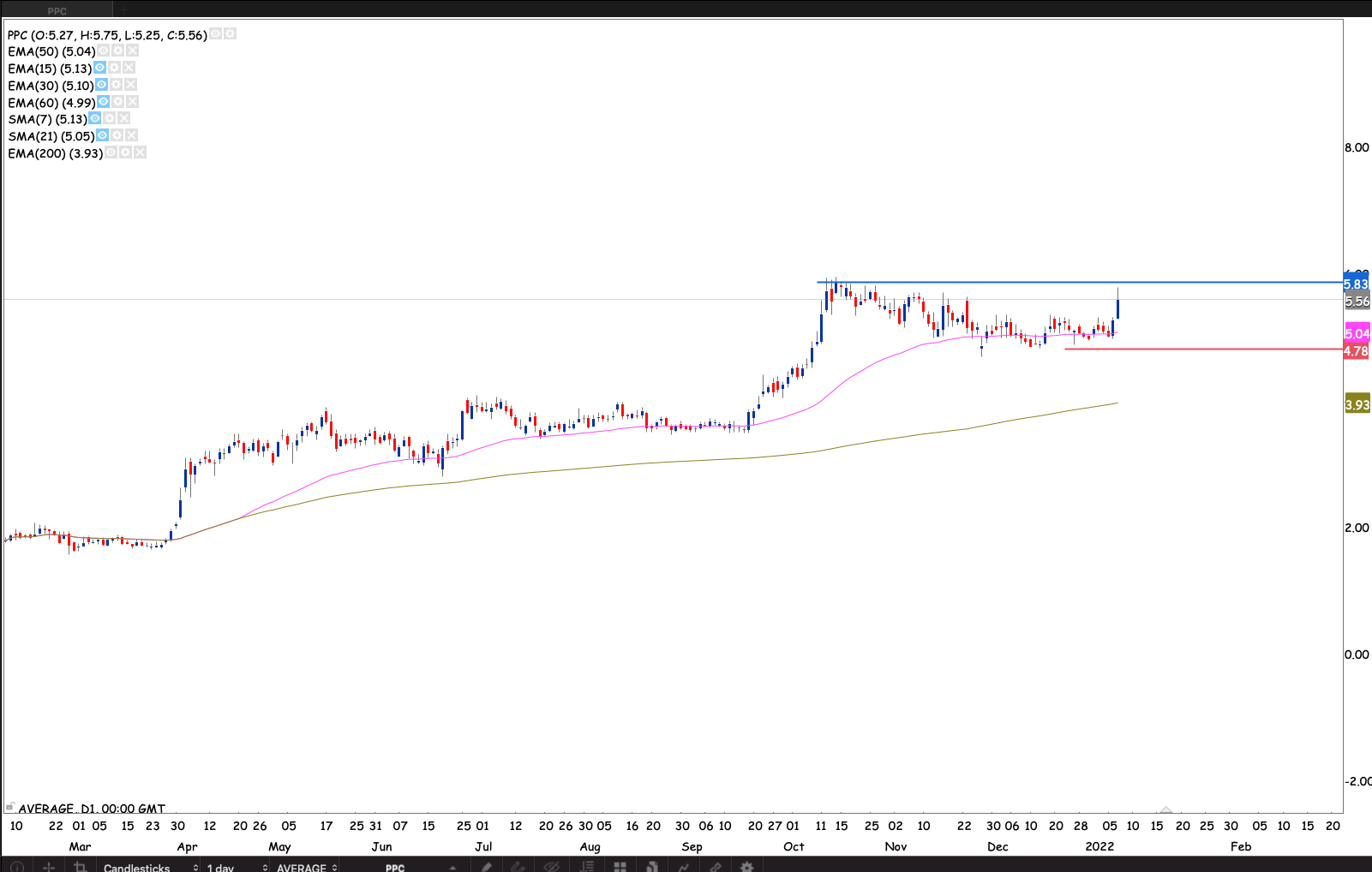Add a new chart tab with plus
This screenshot has width=1372, height=872.
click(123, 10)
